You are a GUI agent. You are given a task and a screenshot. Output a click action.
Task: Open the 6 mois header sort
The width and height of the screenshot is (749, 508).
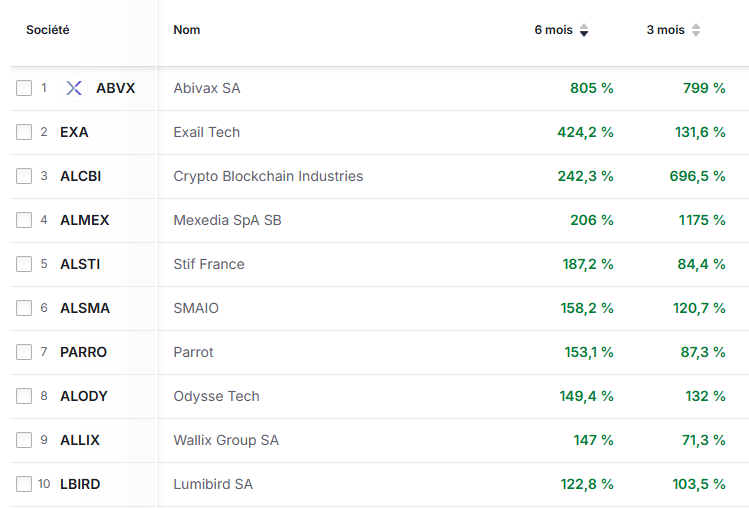pos(554,30)
